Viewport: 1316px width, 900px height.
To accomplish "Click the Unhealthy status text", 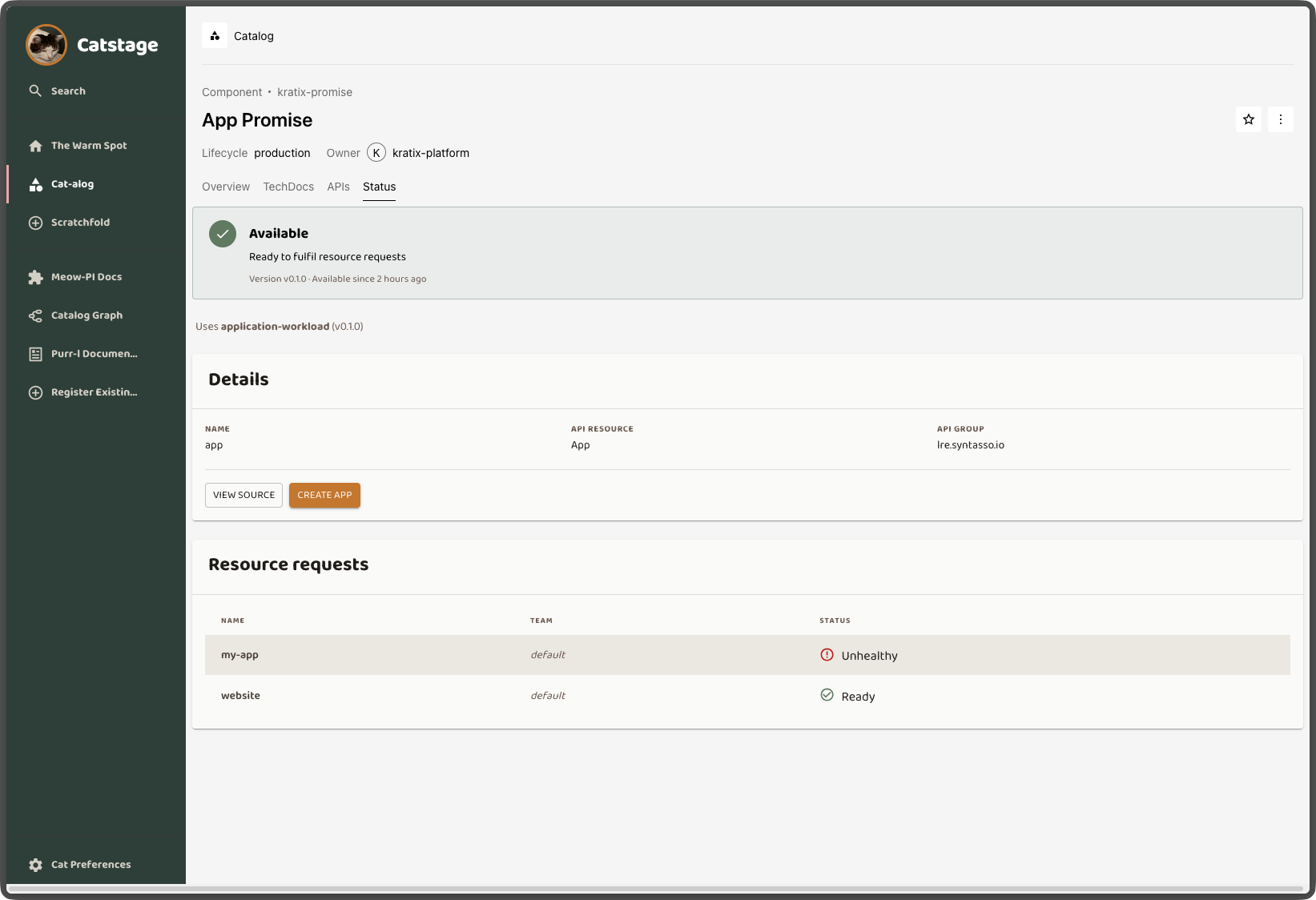I will pyautogui.click(x=869, y=656).
